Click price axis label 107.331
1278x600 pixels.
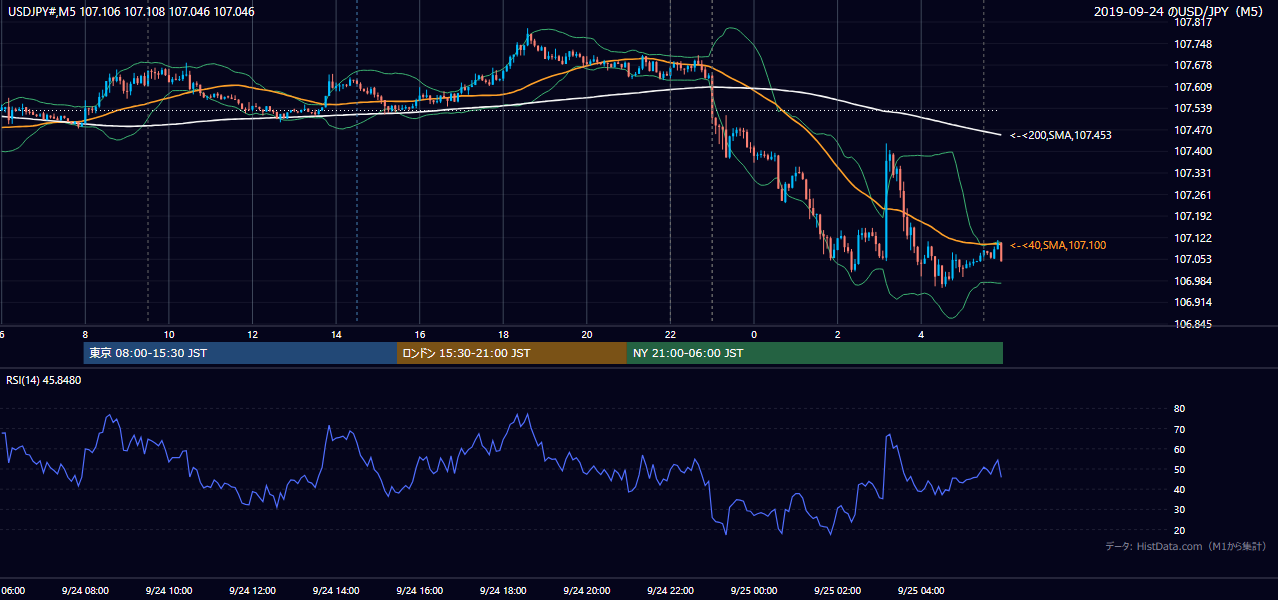point(1194,173)
